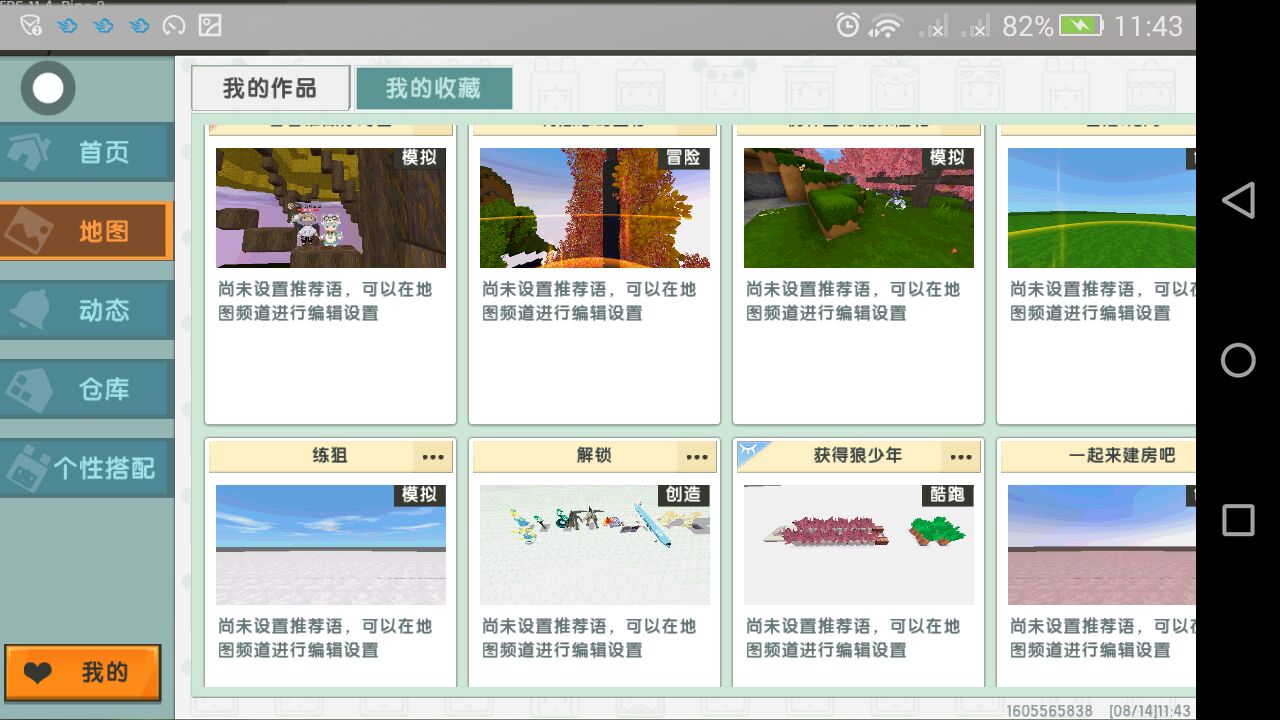The width and height of the screenshot is (1280, 720).
Task: Go to 动态 in the sidebar
Action: [87, 310]
